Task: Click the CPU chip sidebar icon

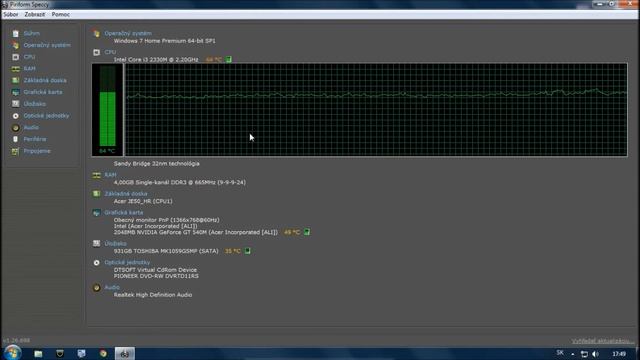Action: pyautogui.click(x=16, y=57)
